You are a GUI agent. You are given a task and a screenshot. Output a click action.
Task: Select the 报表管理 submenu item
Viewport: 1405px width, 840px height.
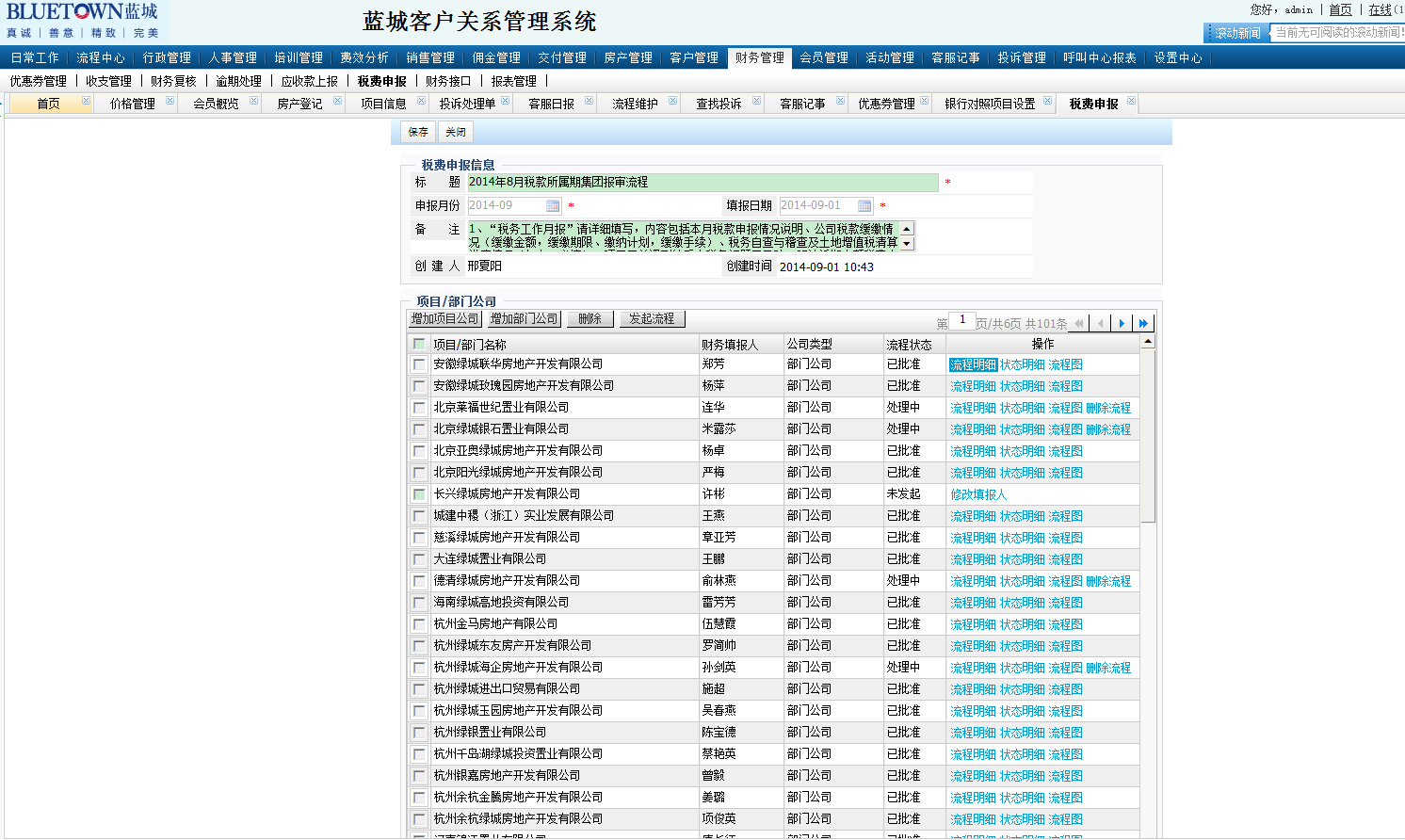513,81
